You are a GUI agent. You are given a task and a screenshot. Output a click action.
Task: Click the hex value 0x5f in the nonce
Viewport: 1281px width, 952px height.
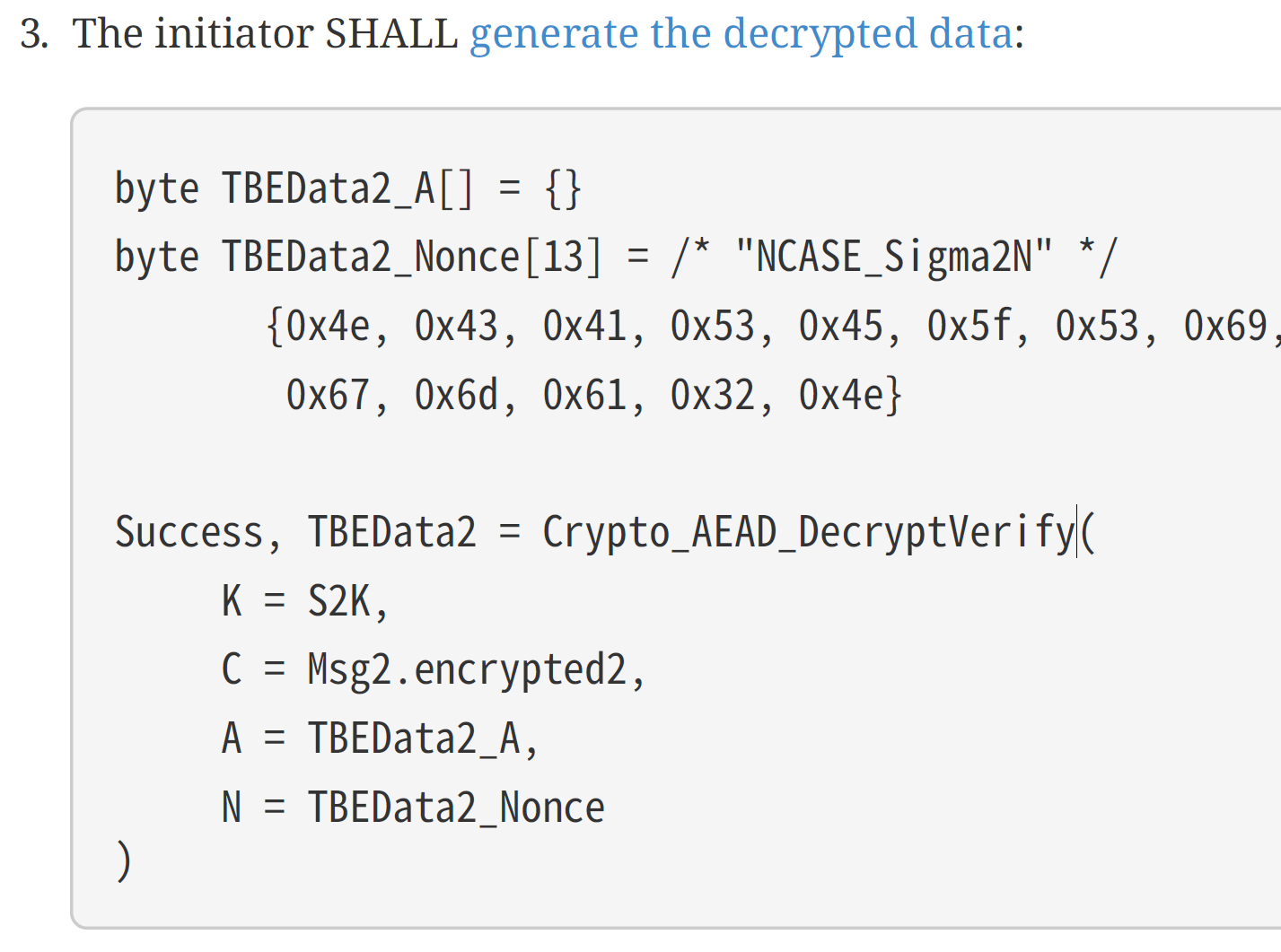[969, 327]
